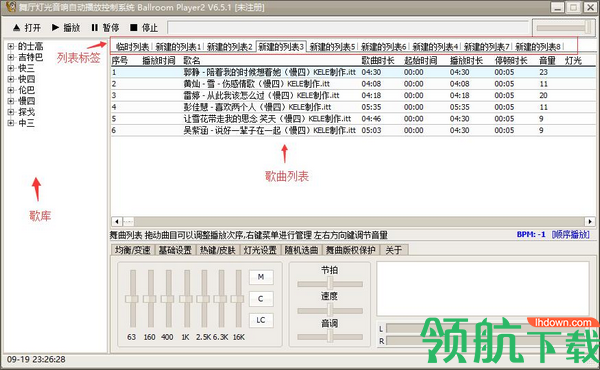Screen dimensions: 600x370
Task: Click the 打开 (open) toolbar button
Action: pos(27,28)
